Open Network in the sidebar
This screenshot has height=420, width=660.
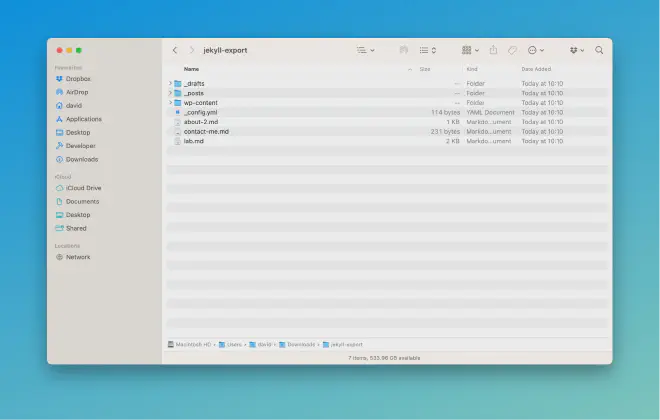pyautogui.click(x=73, y=257)
